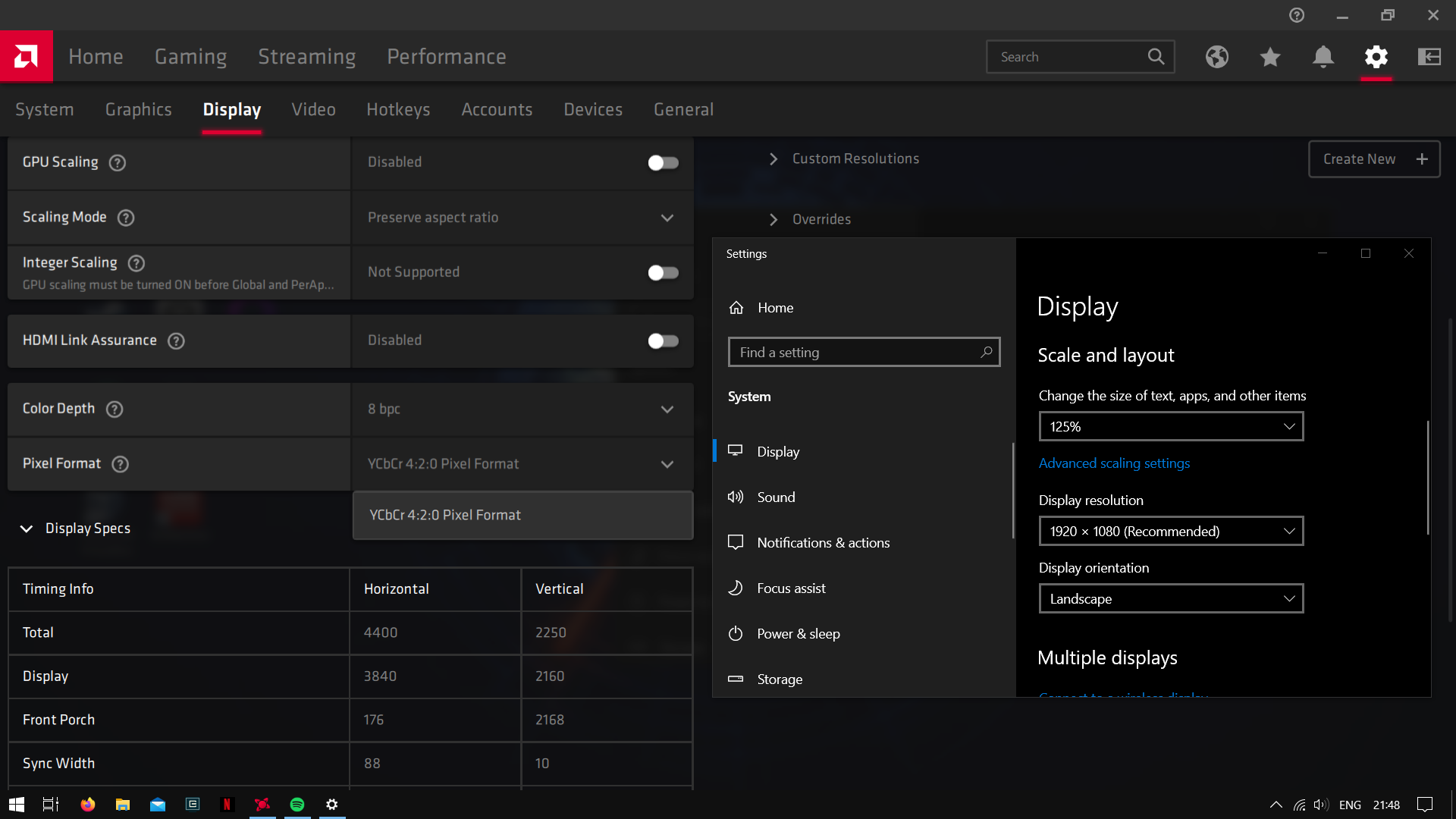Switch to the Graphics tab
1456x819 pixels.
138,109
